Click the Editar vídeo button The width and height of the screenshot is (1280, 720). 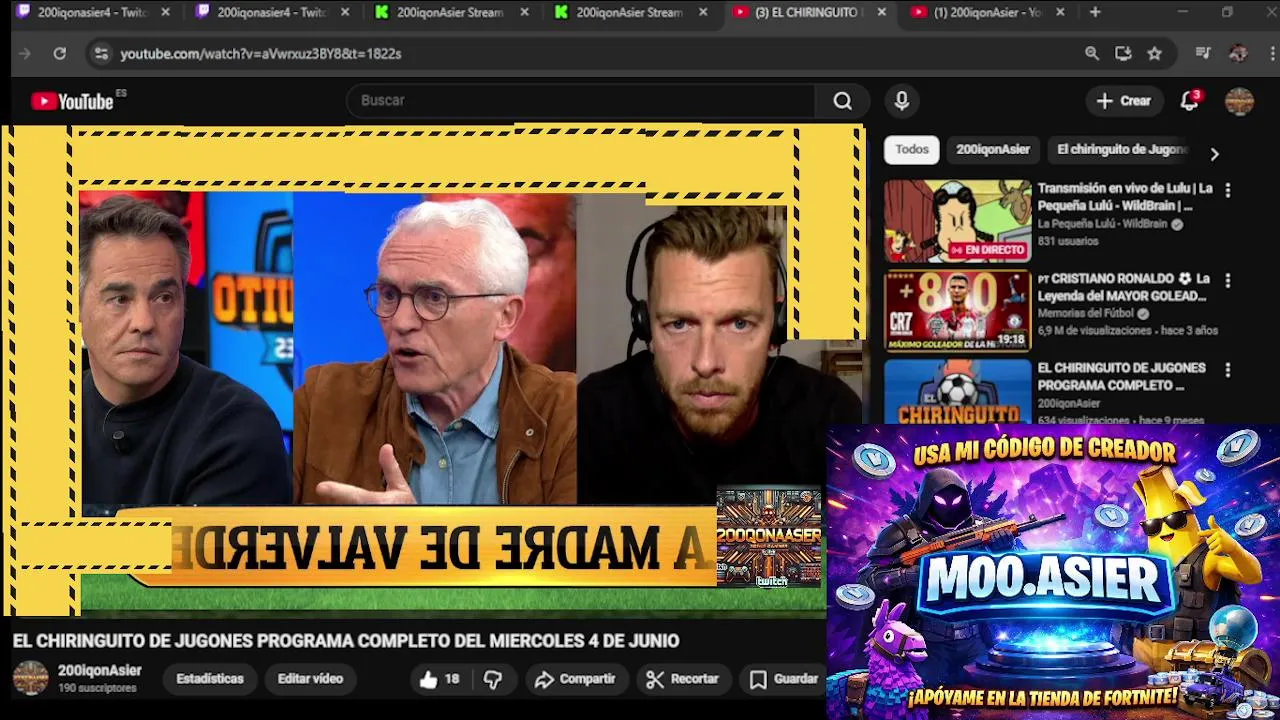pyautogui.click(x=310, y=678)
